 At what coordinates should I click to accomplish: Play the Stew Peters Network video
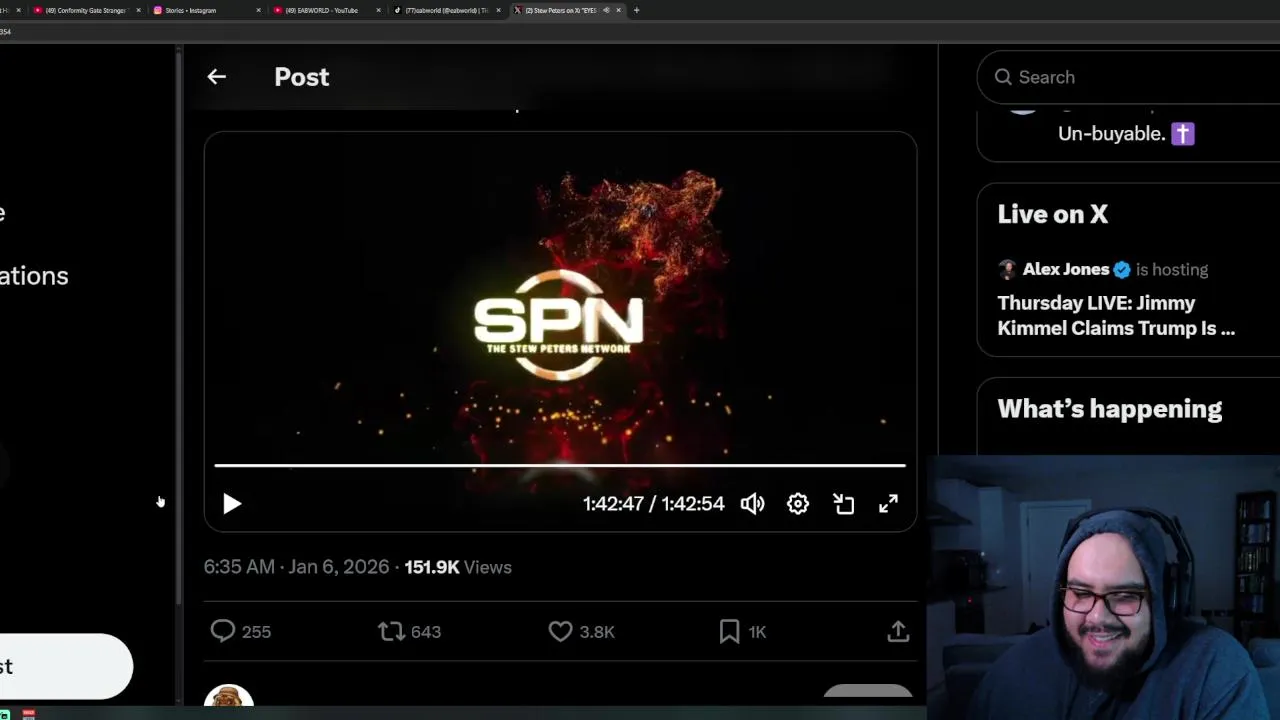[232, 504]
